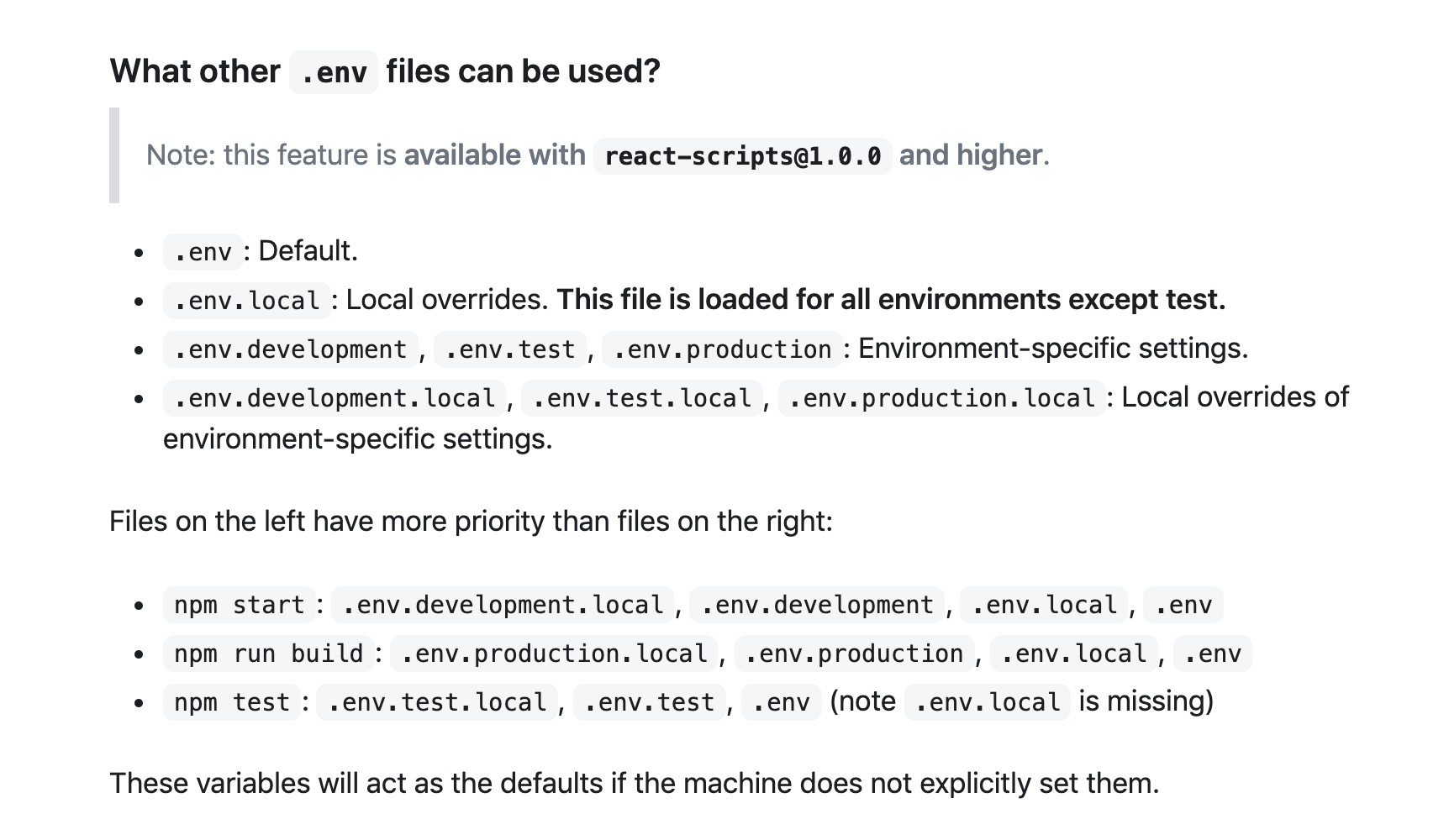Click the .env code beside "Default"
The image size is (1449, 840).
203,251
